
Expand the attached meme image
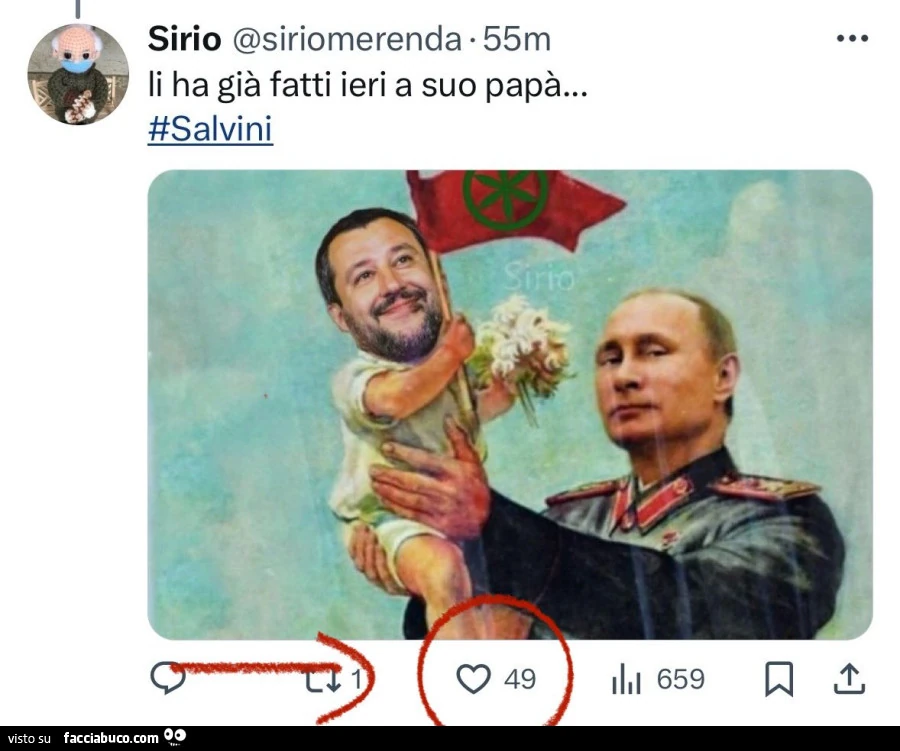click(x=510, y=404)
